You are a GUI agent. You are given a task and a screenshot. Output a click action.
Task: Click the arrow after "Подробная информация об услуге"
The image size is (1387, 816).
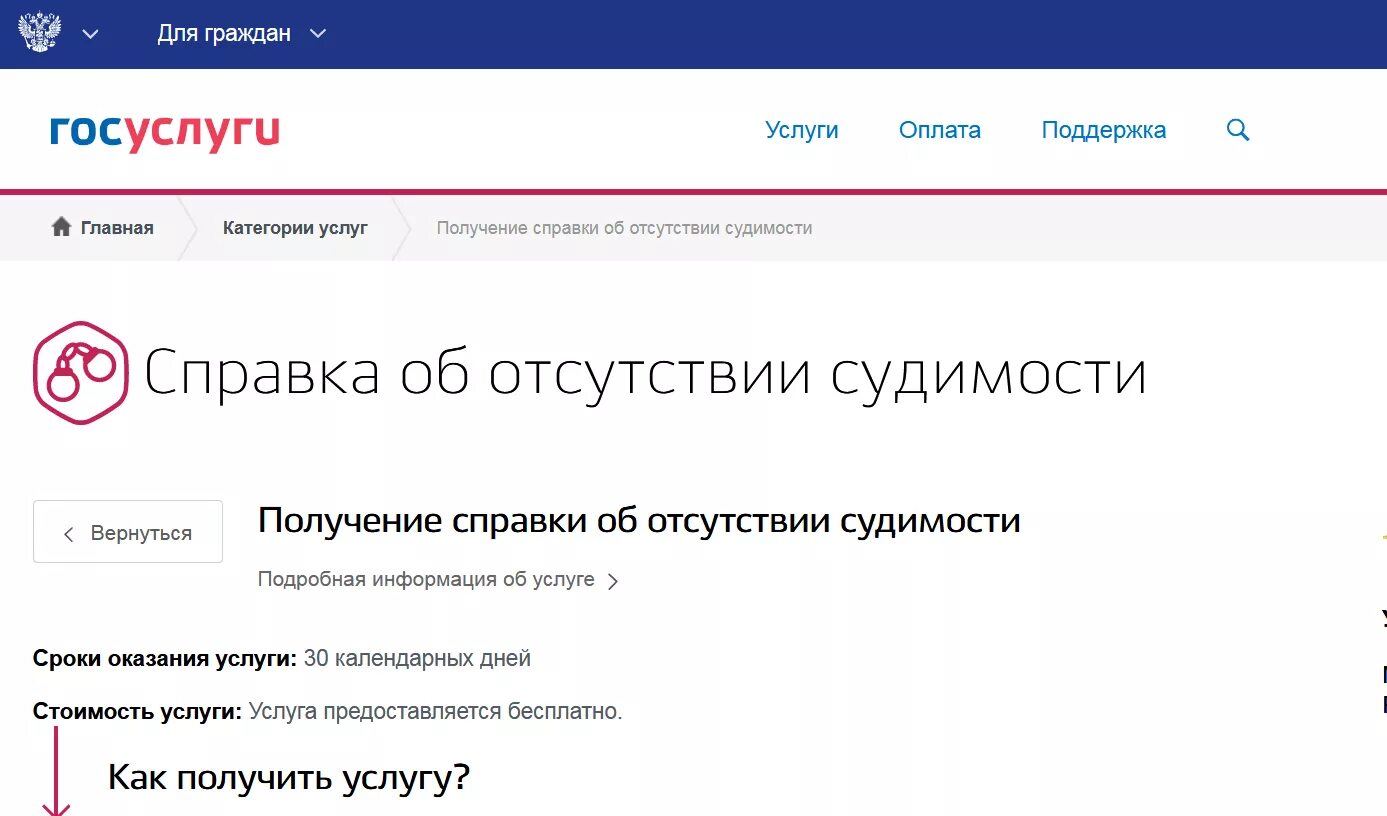click(613, 581)
